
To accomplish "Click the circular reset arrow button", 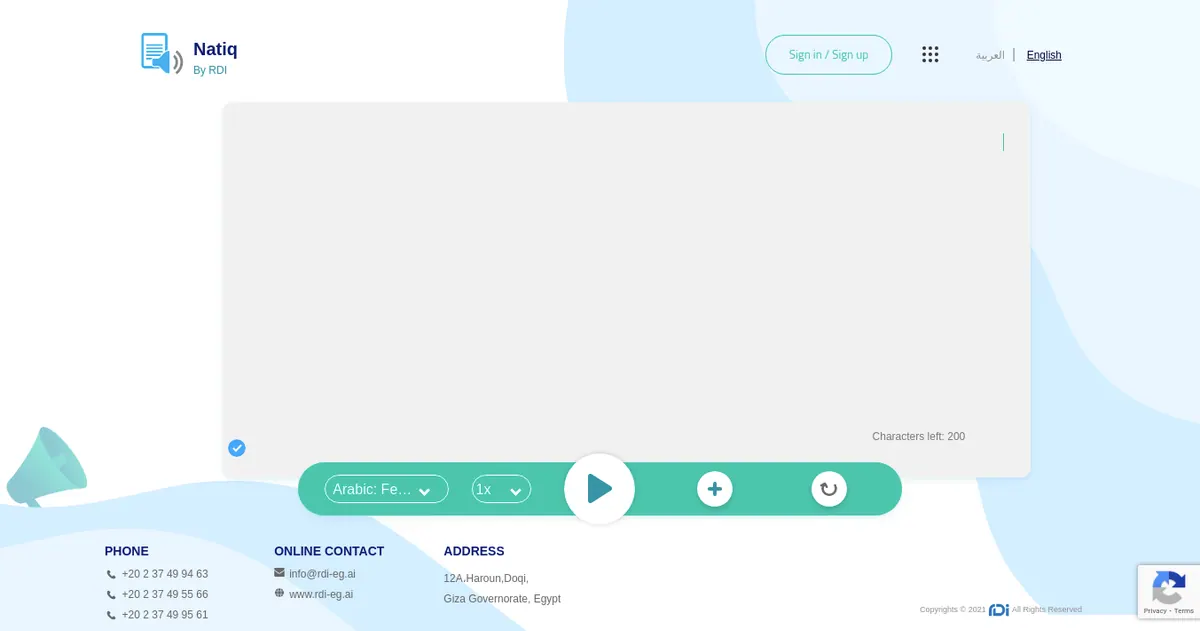I will [x=829, y=489].
